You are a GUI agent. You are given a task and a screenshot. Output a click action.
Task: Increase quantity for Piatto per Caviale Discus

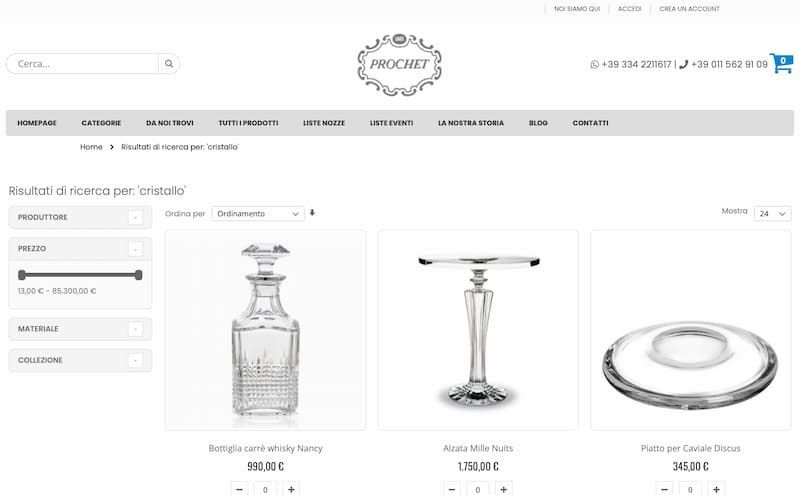coord(716,489)
